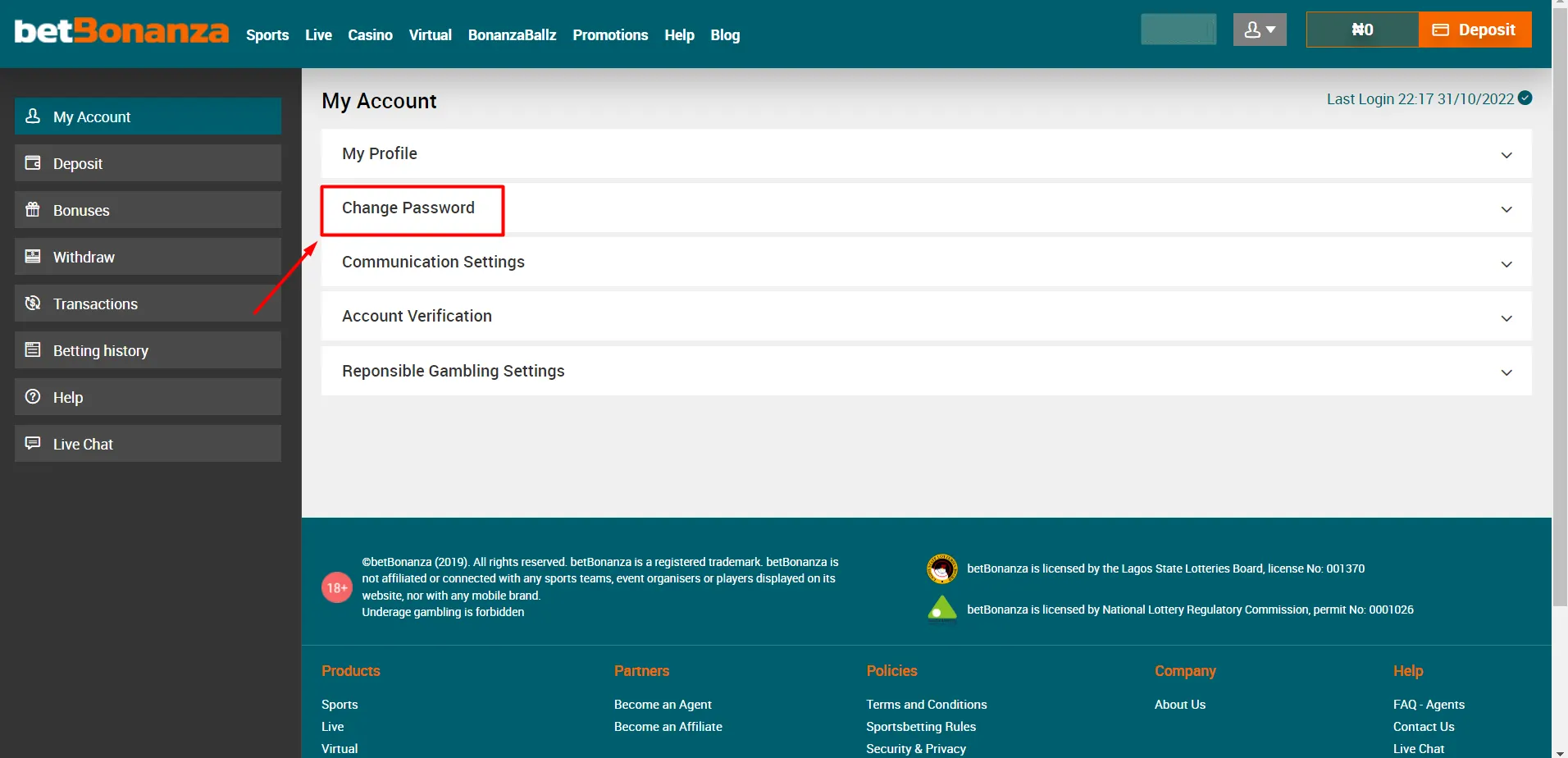Click the Lagos State Lotteries Board logo

tap(941, 568)
